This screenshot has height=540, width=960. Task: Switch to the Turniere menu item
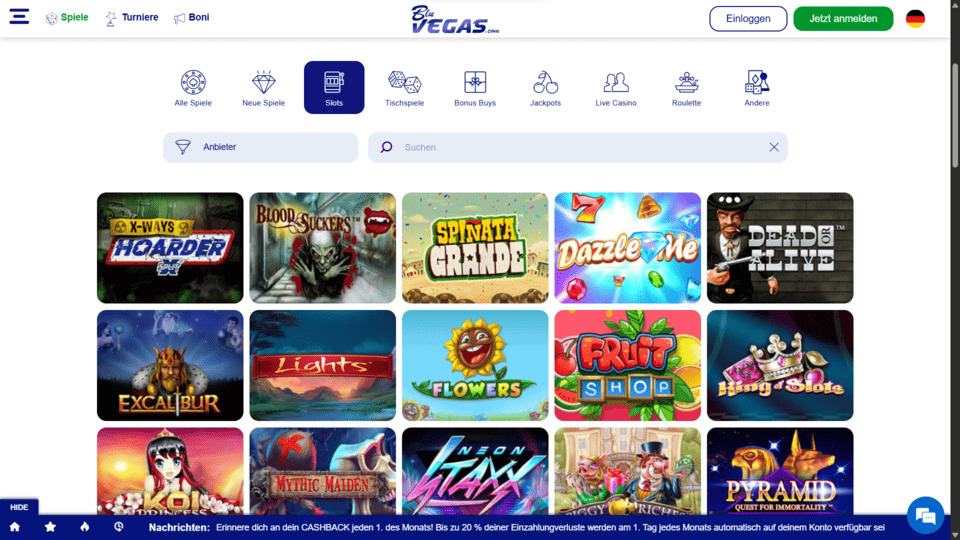[x=132, y=18]
